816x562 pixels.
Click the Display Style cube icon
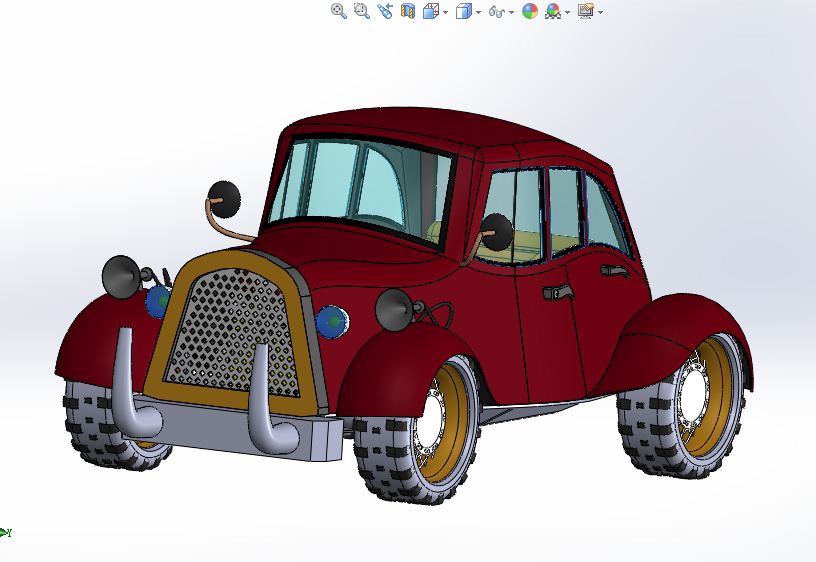coord(463,11)
